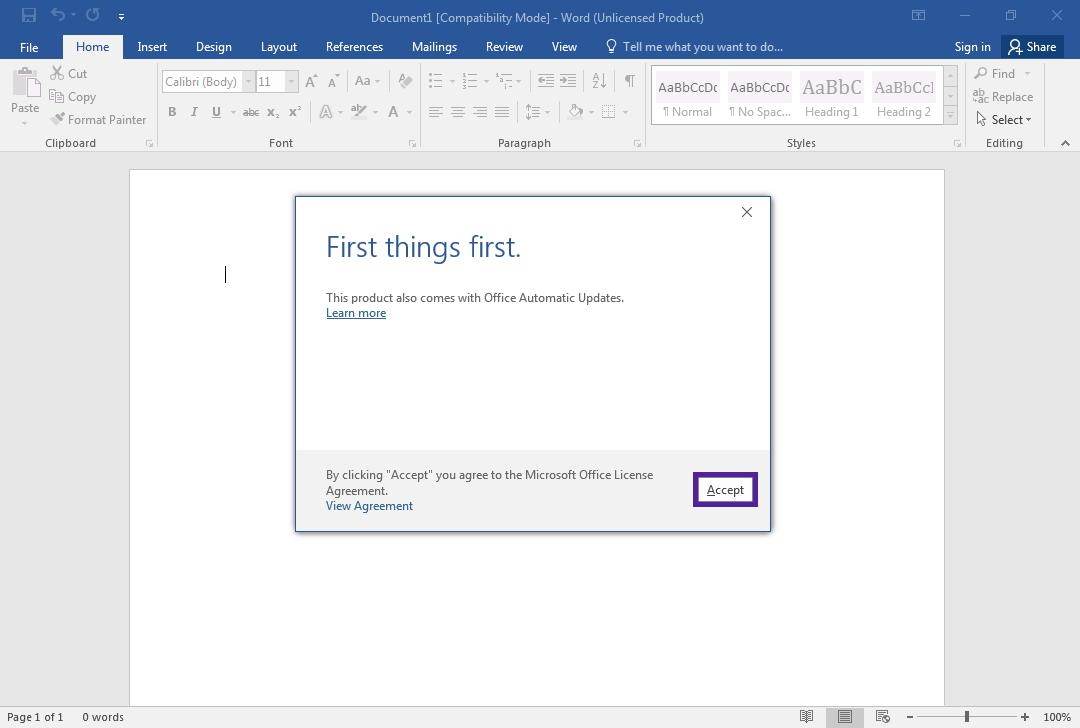Click Share in top right
The height and width of the screenshot is (728, 1080).
[1032, 47]
